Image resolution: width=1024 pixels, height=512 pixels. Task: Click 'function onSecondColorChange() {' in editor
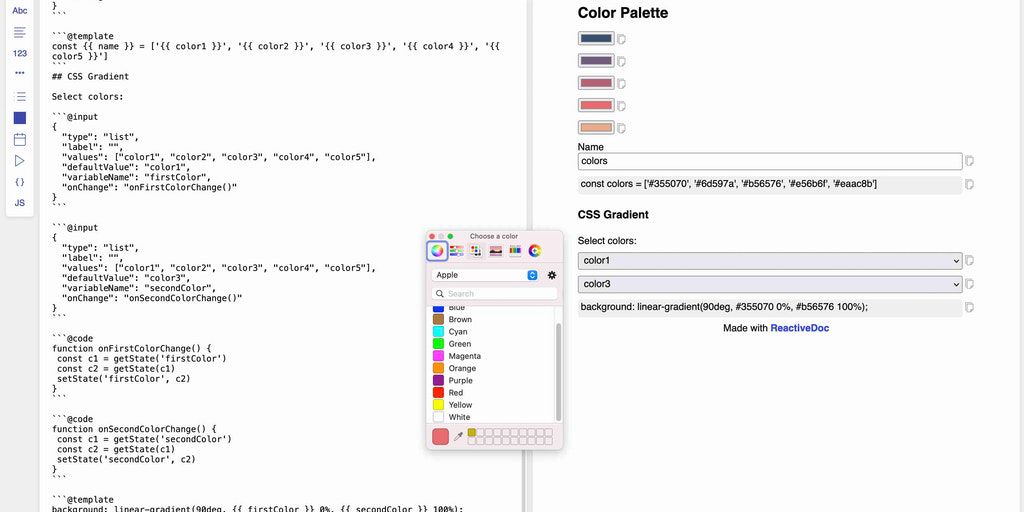pos(134,429)
